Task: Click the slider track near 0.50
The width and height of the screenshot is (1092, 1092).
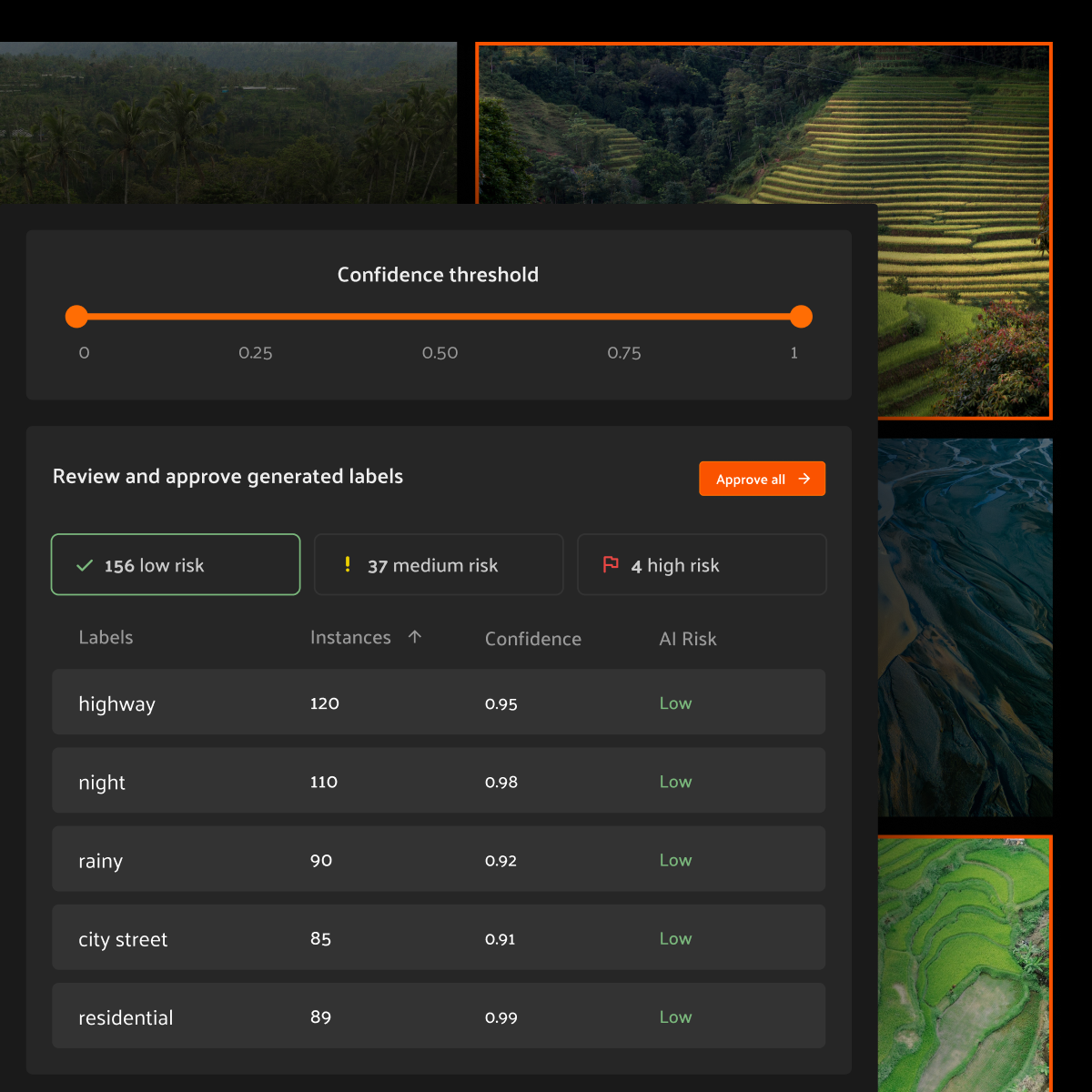Action: [x=440, y=317]
